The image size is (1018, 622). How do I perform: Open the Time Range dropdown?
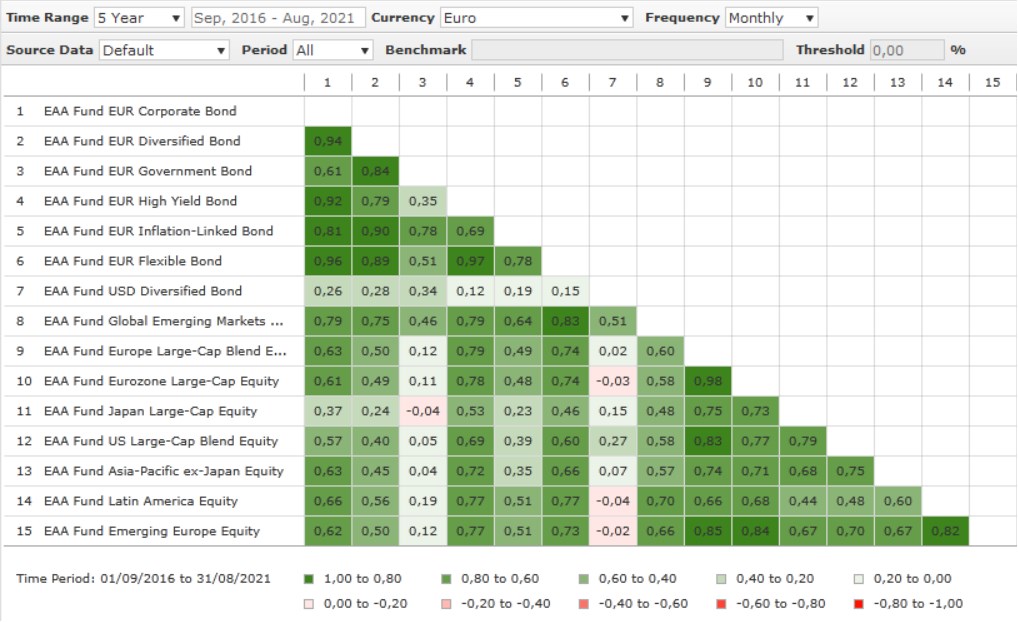pyautogui.click(x=139, y=18)
